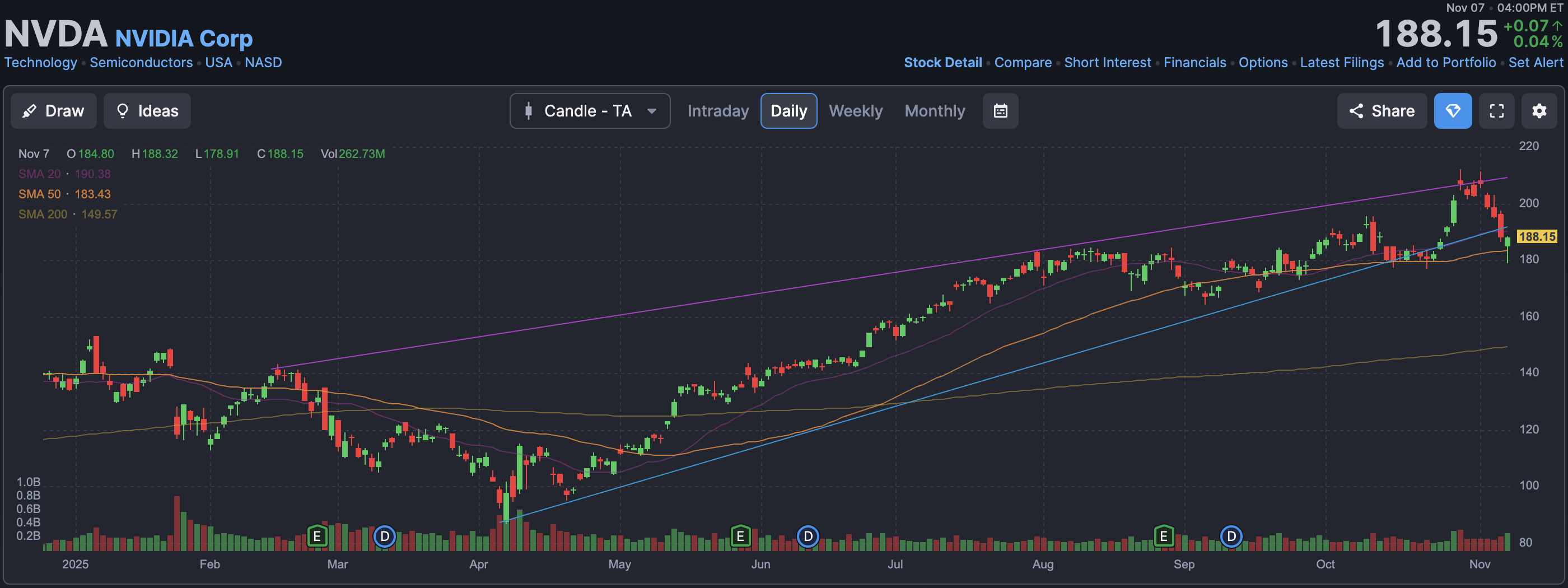Click the earnings E marker near March

pyautogui.click(x=316, y=536)
